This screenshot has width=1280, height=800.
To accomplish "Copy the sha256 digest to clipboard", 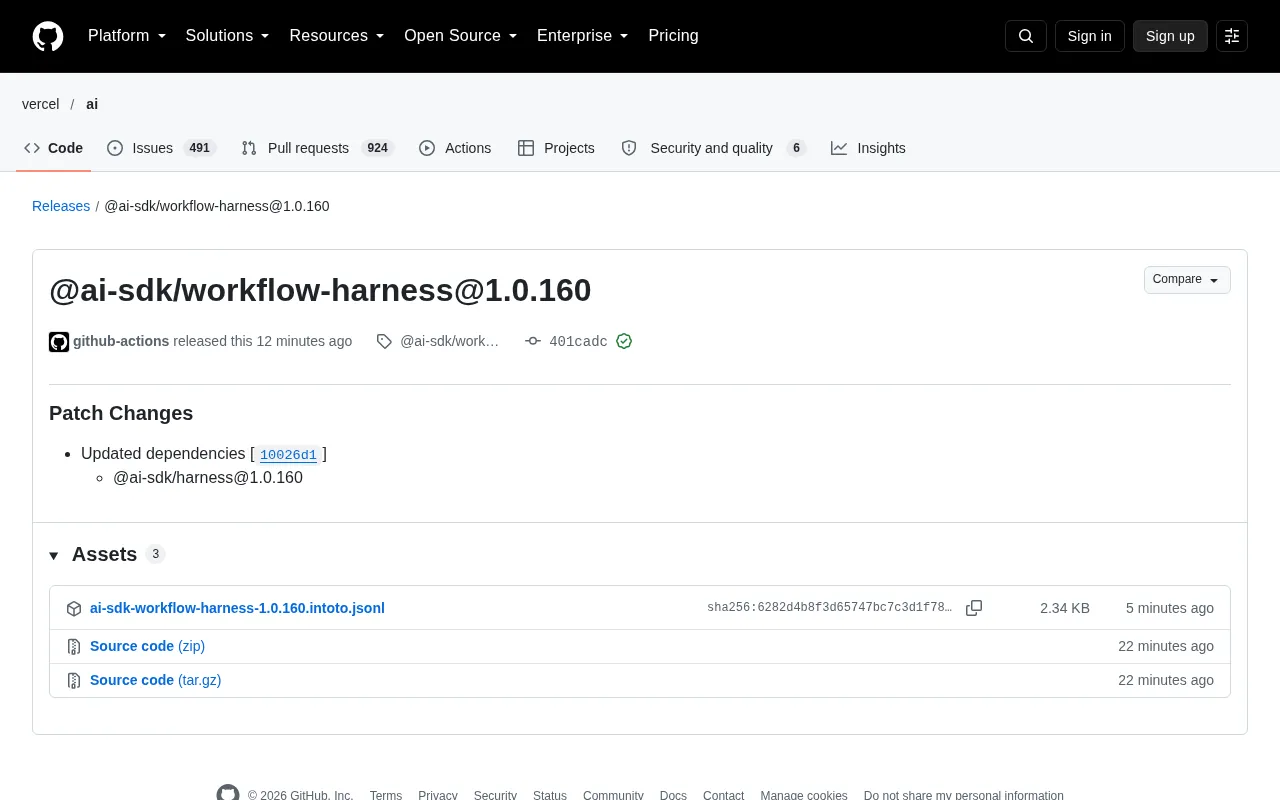I will point(974,608).
